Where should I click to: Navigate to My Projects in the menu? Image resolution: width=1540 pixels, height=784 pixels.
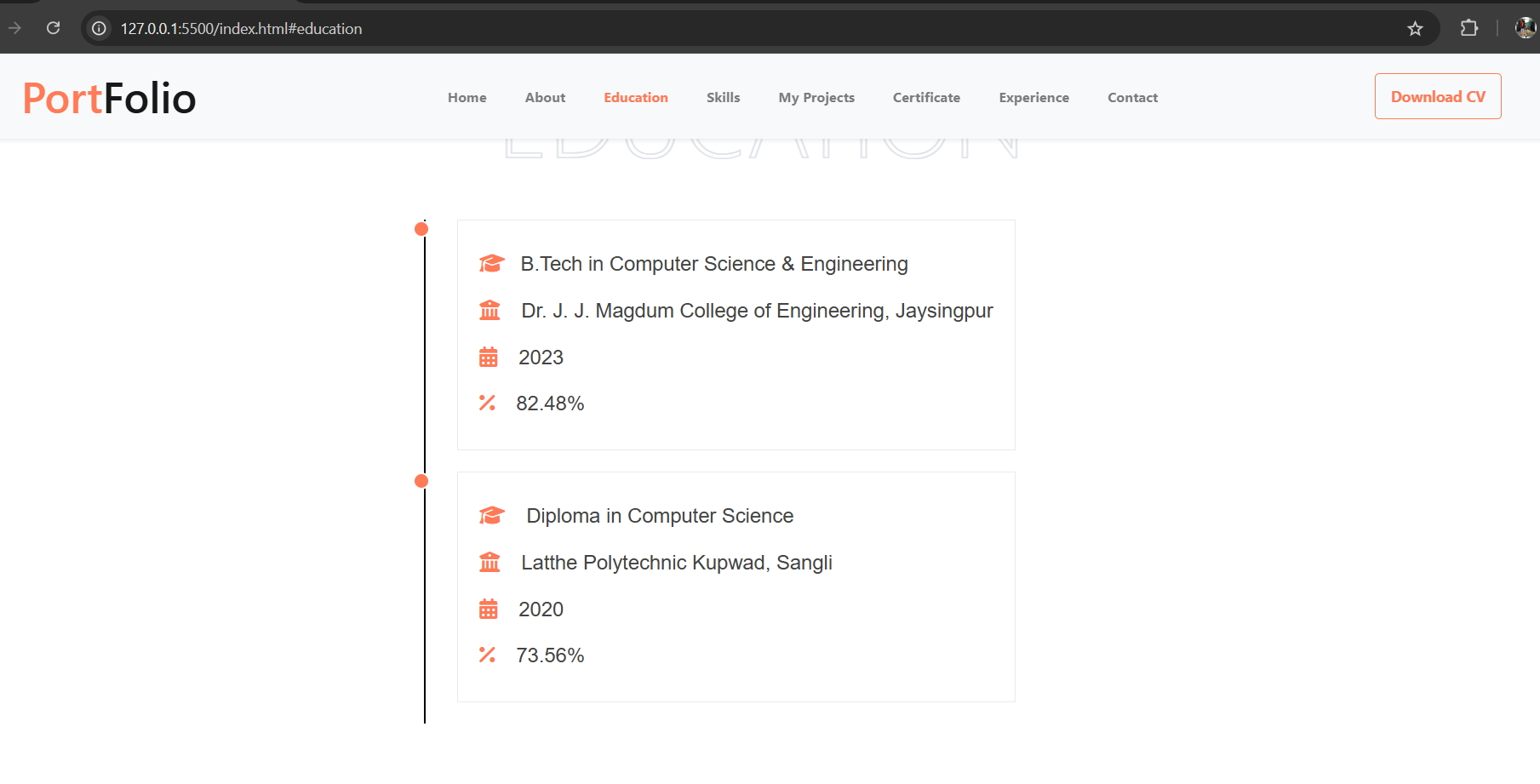[816, 98]
